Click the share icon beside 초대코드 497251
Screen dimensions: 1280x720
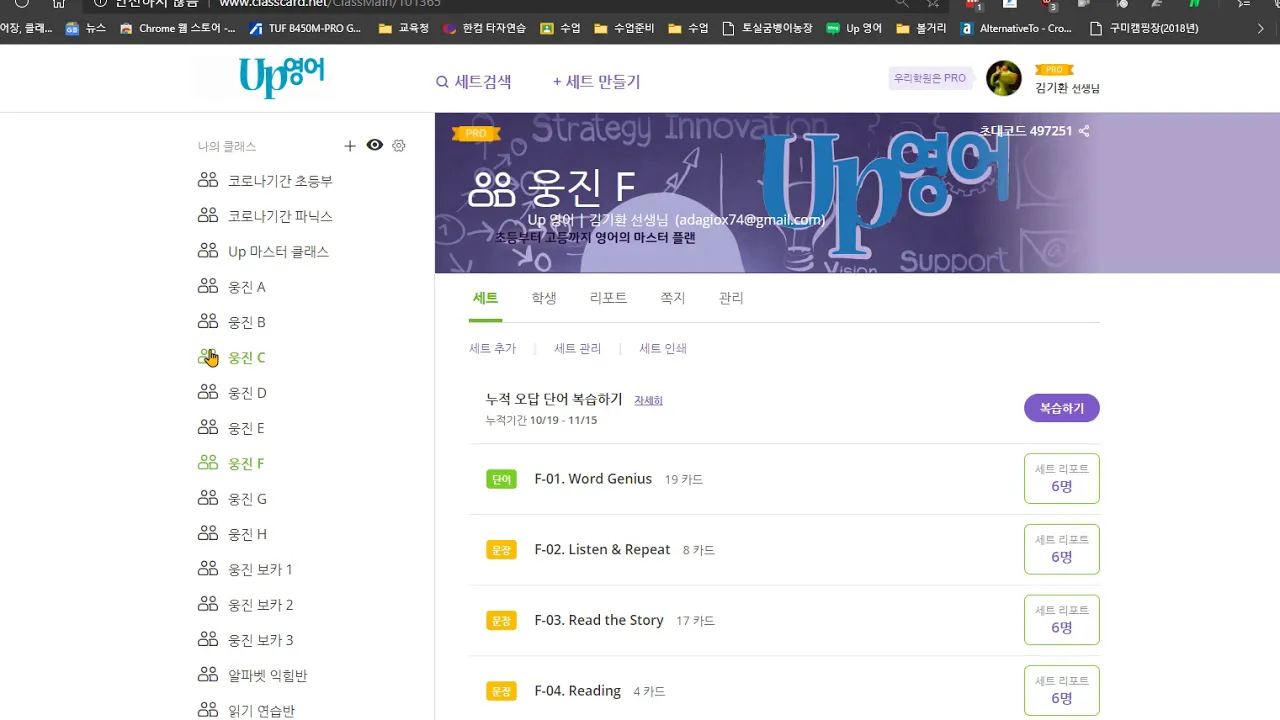(1084, 131)
